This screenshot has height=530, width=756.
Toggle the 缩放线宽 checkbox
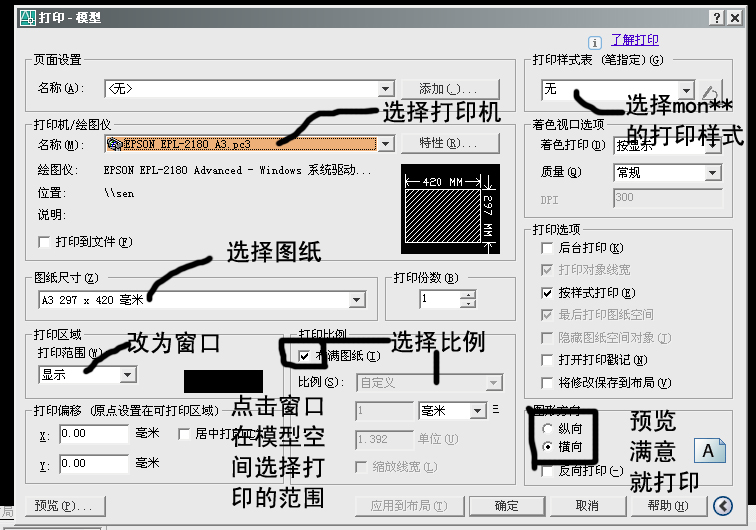point(361,467)
